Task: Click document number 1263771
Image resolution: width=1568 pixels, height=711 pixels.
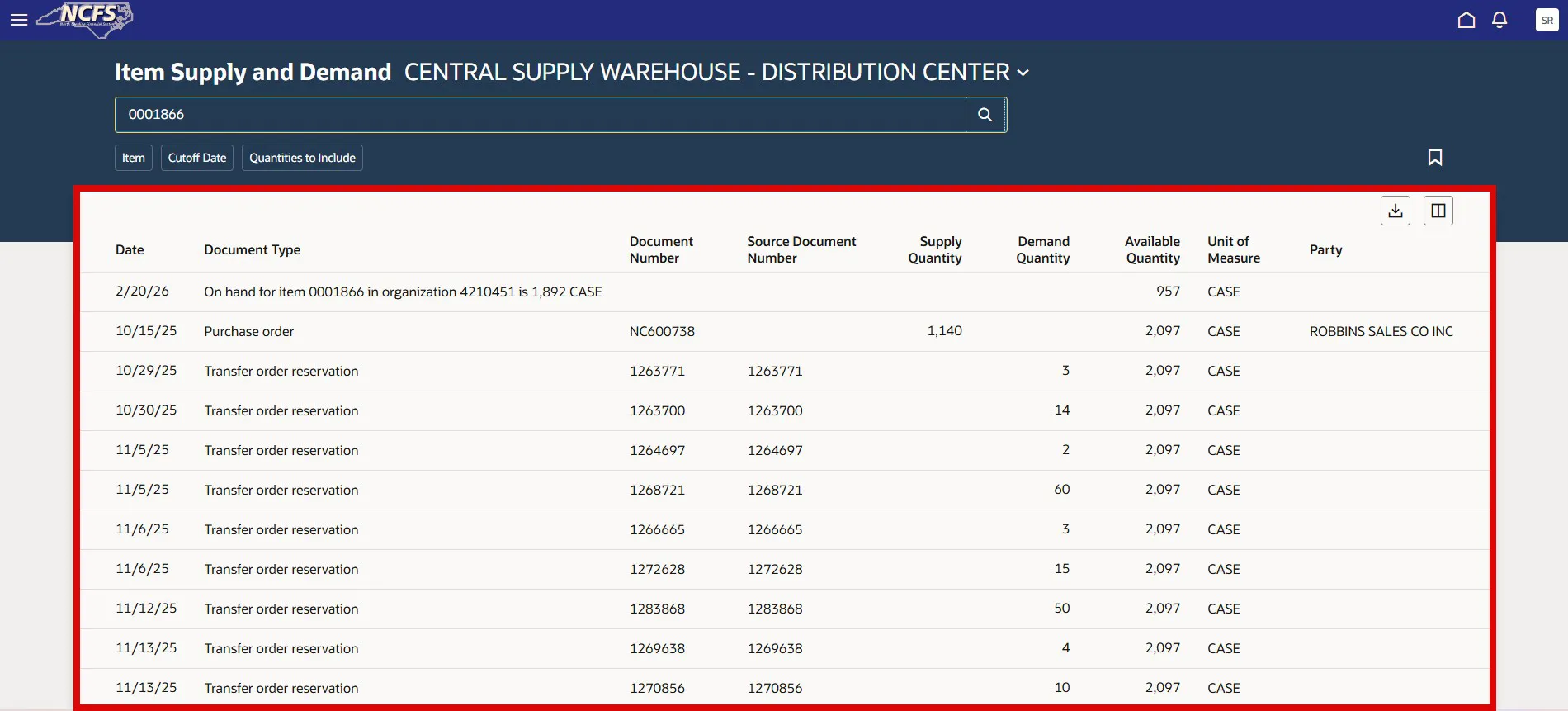Action: (657, 371)
